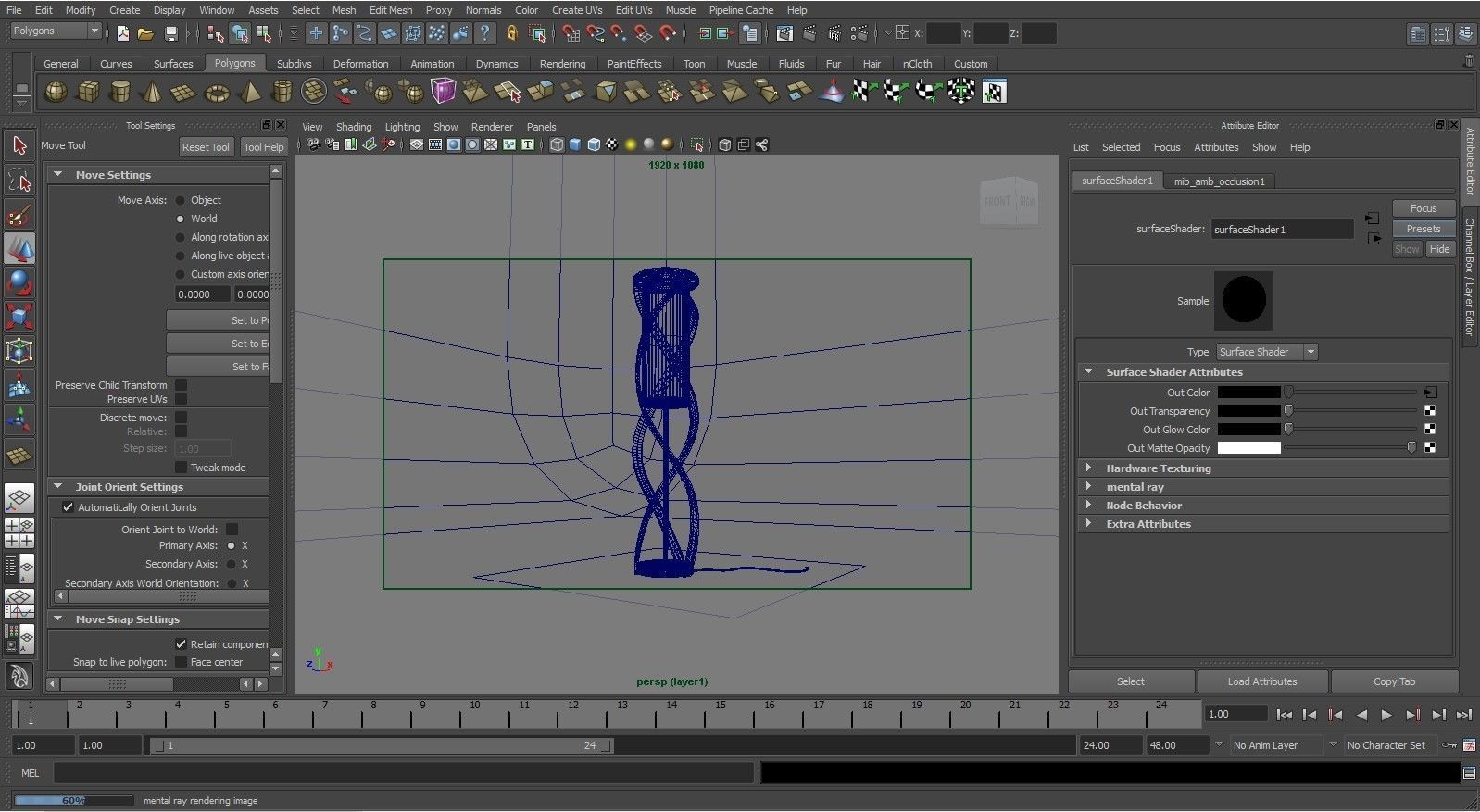Choose Along live object axis option
1480x812 pixels.
pyautogui.click(x=181, y=256)
